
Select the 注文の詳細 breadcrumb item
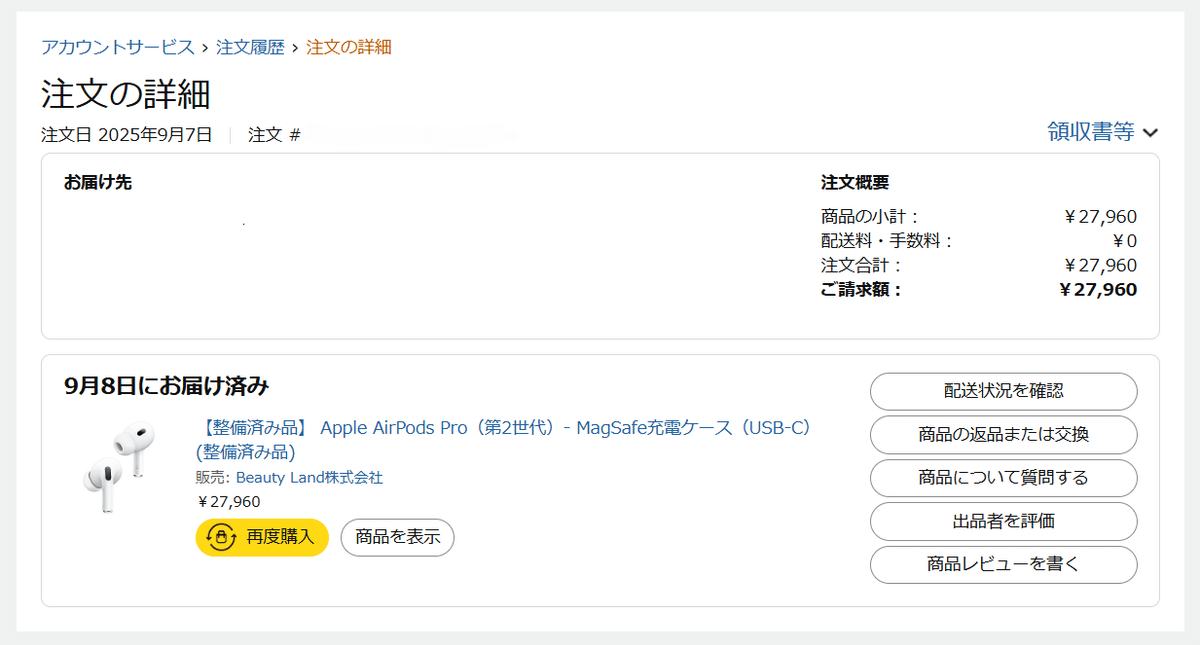click(348, 47)
